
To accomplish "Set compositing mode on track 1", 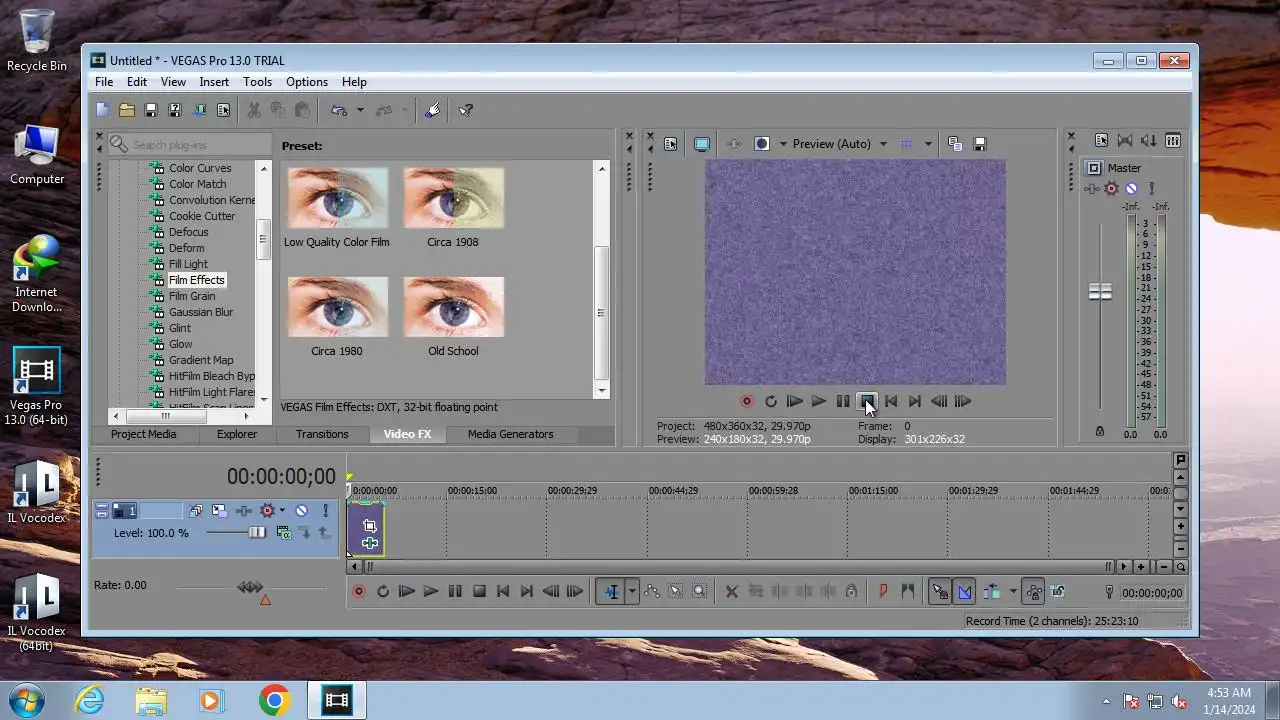I will 284,534.
